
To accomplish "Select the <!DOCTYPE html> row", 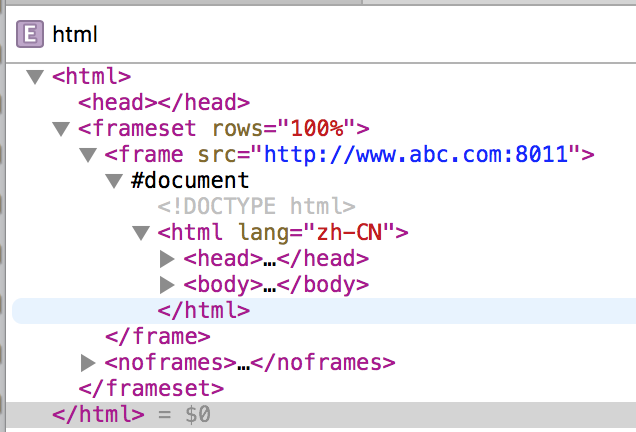I will [256, 206].
